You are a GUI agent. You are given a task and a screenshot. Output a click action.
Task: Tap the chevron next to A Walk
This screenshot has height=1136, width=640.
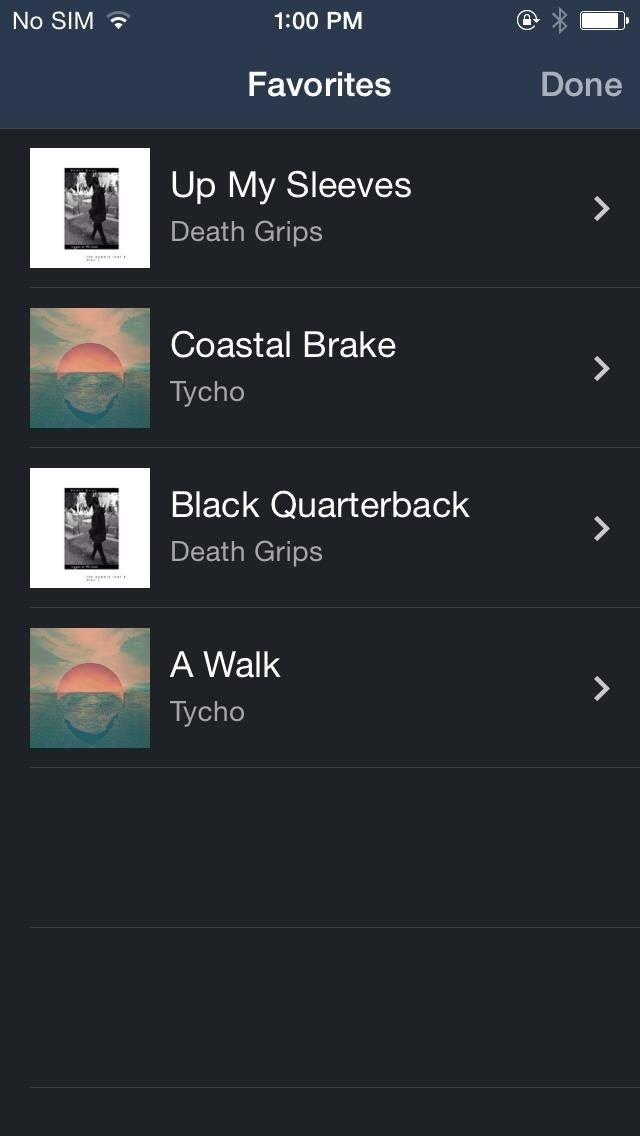tap(601, 688)
